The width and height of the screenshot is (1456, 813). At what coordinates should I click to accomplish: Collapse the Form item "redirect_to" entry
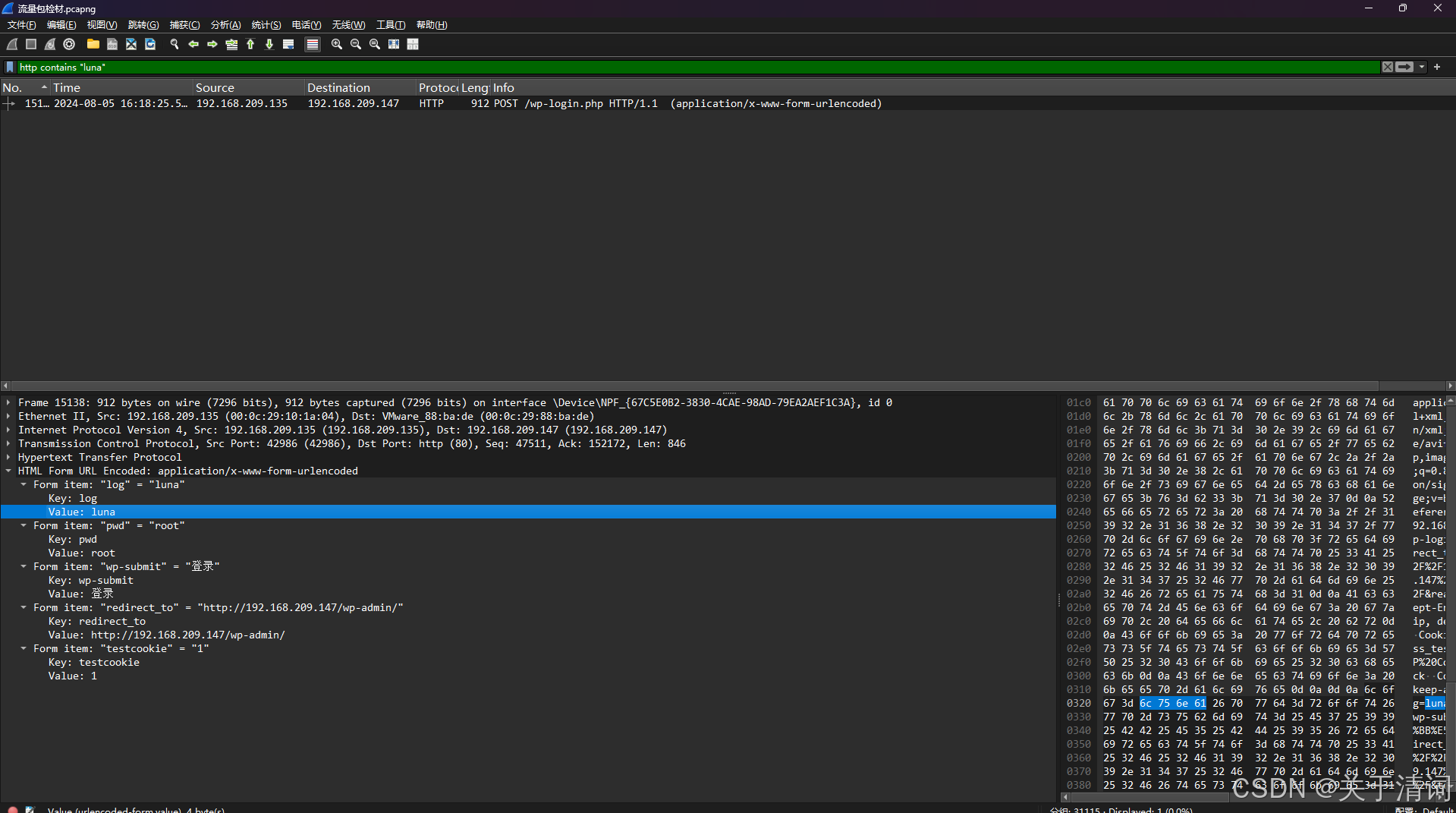click(x=24, y=608)
